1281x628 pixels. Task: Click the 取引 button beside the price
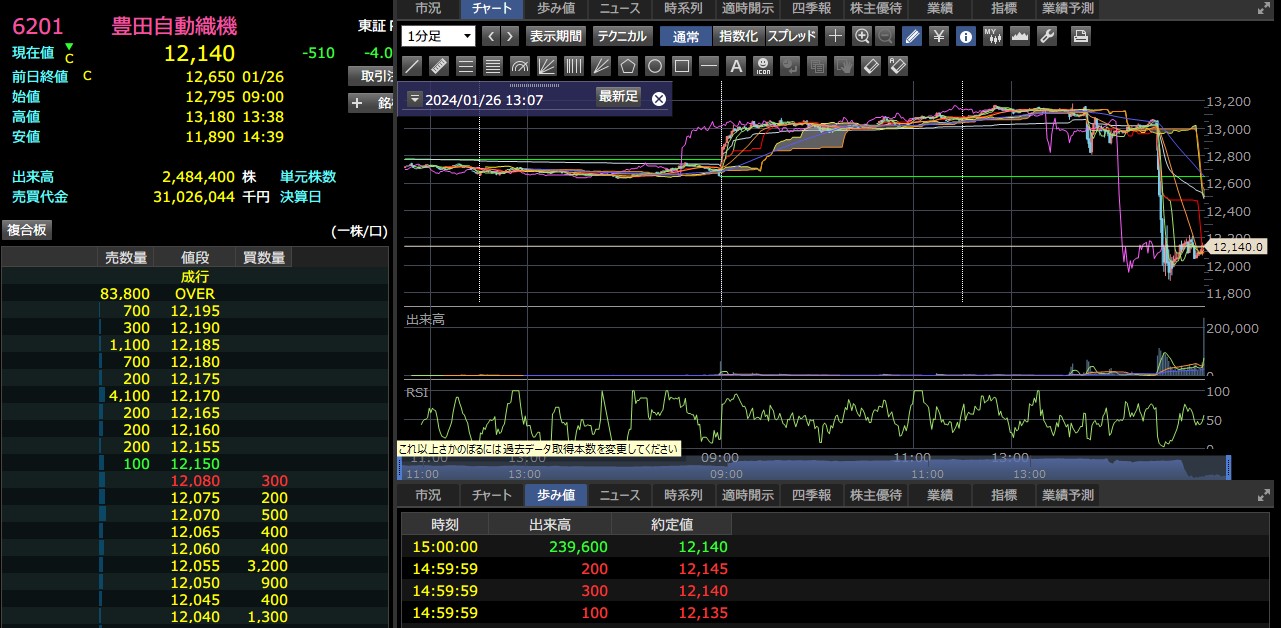coord(370,76)
